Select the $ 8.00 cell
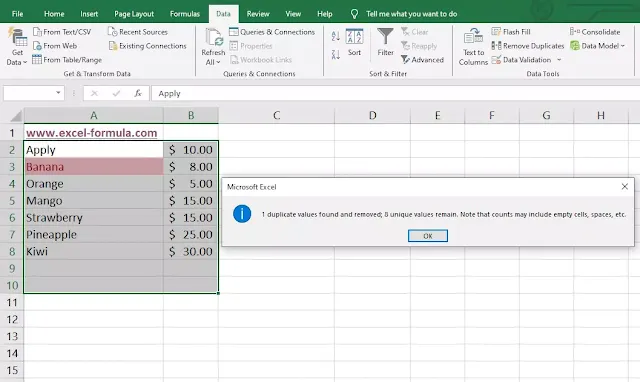This screenshot has height=382, width=640. (x=191, y=167)
